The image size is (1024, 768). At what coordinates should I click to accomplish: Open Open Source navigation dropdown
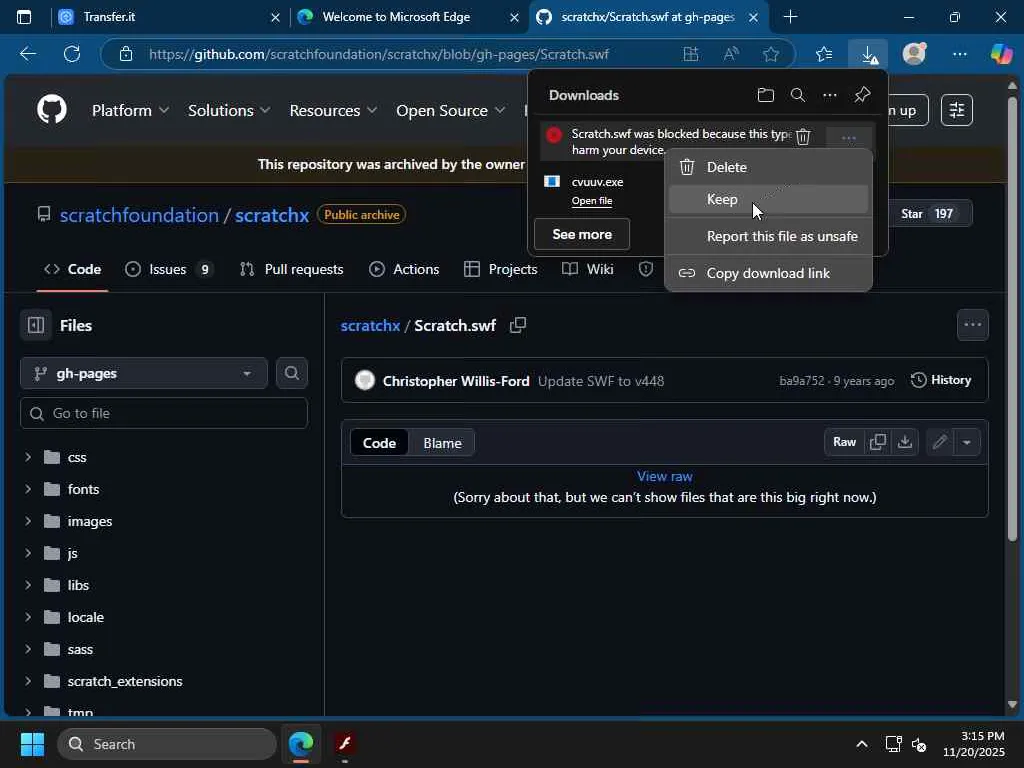(x=451, y=110)
